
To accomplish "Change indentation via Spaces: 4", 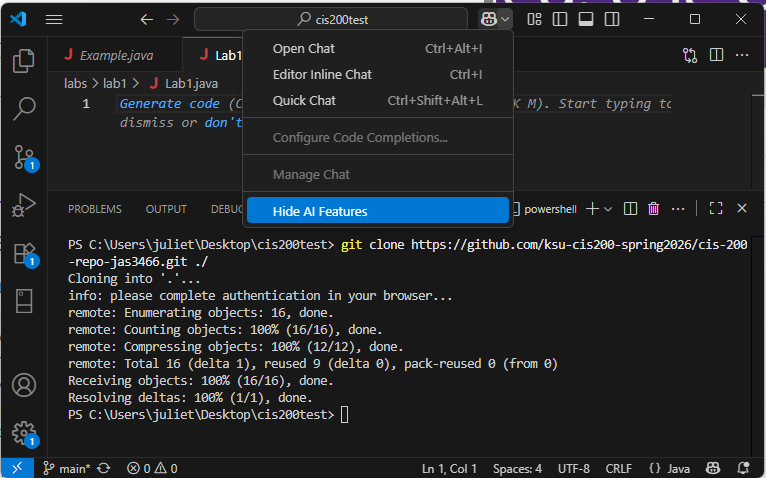I will pyautogui.click(x=517, y=469).
